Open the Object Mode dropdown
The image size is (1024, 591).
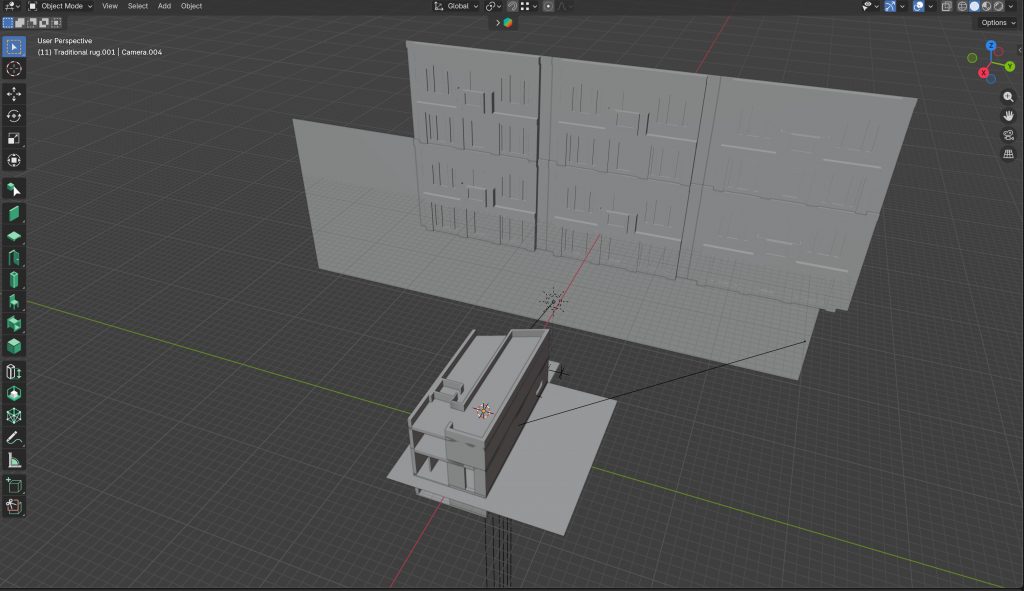pyautogui.click(x=60, y=6)
